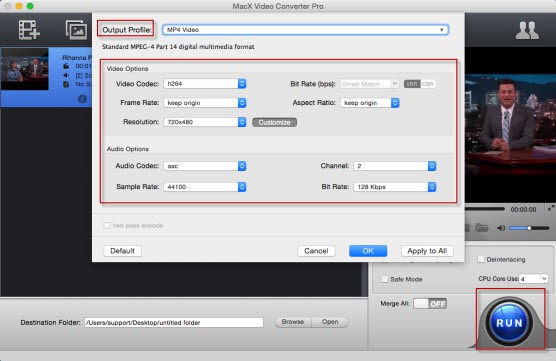Click the video preview of the host

click(510, 124)
